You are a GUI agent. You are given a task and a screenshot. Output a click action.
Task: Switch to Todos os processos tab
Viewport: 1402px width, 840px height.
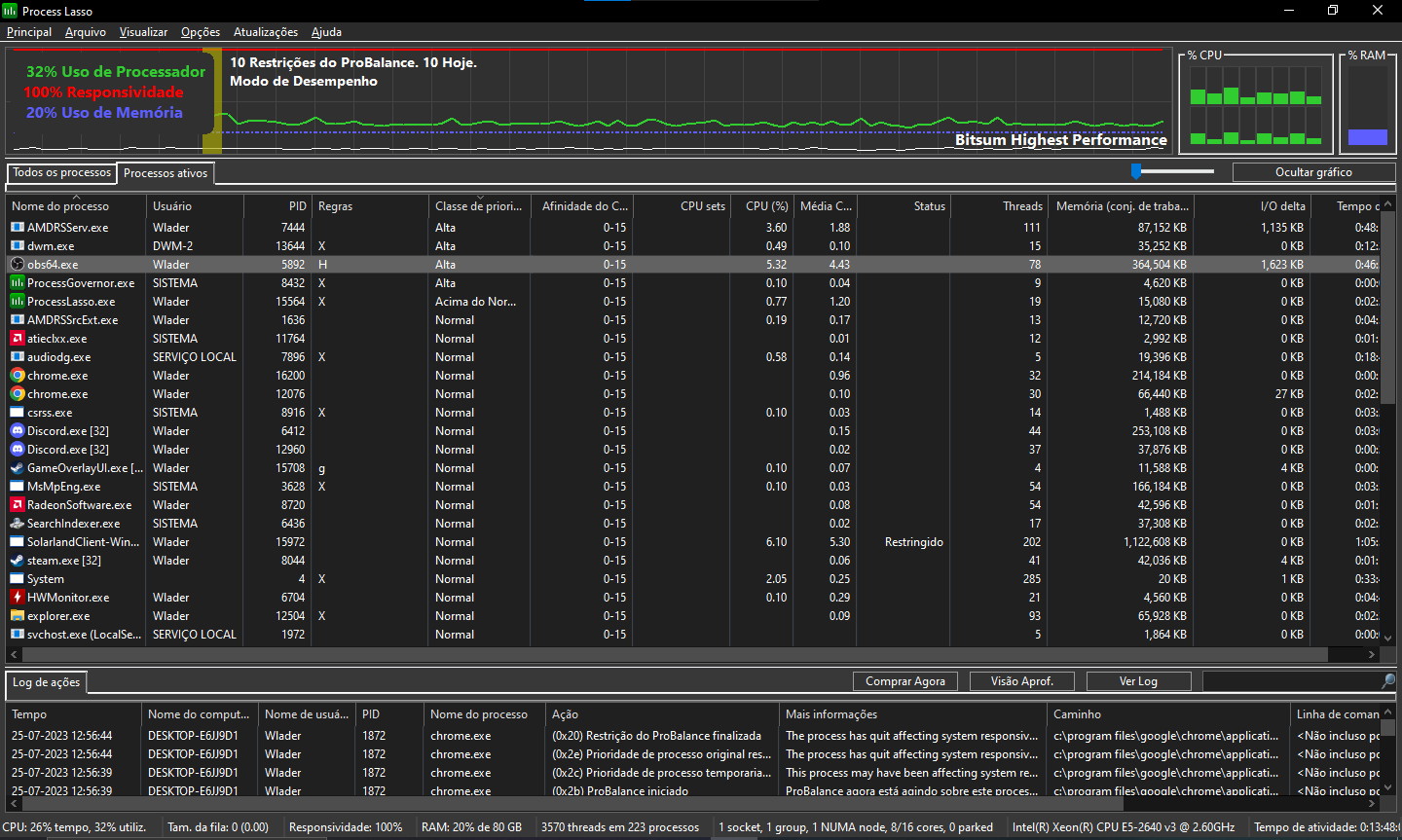pyautogui.click(x=62, y=173)
